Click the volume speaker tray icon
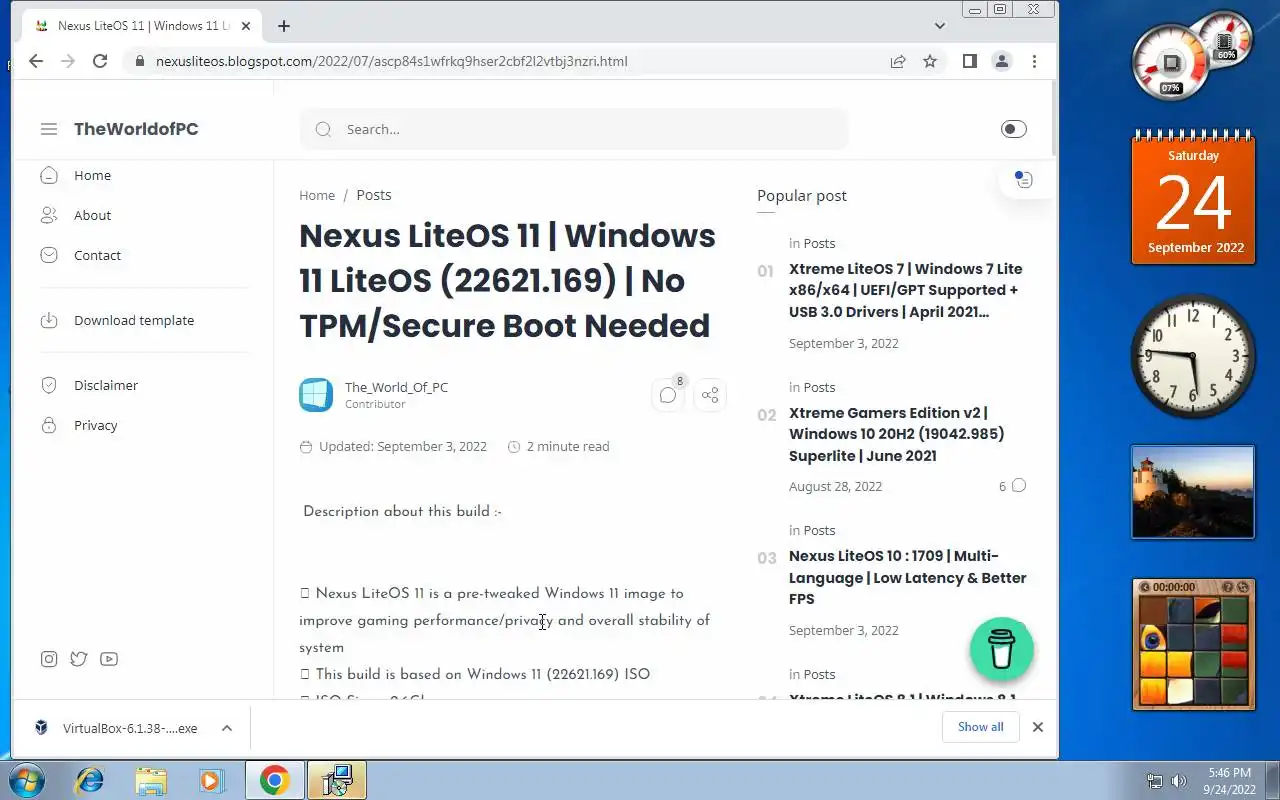Viewport: 1280px width, 800px height. coord(1178,781)
